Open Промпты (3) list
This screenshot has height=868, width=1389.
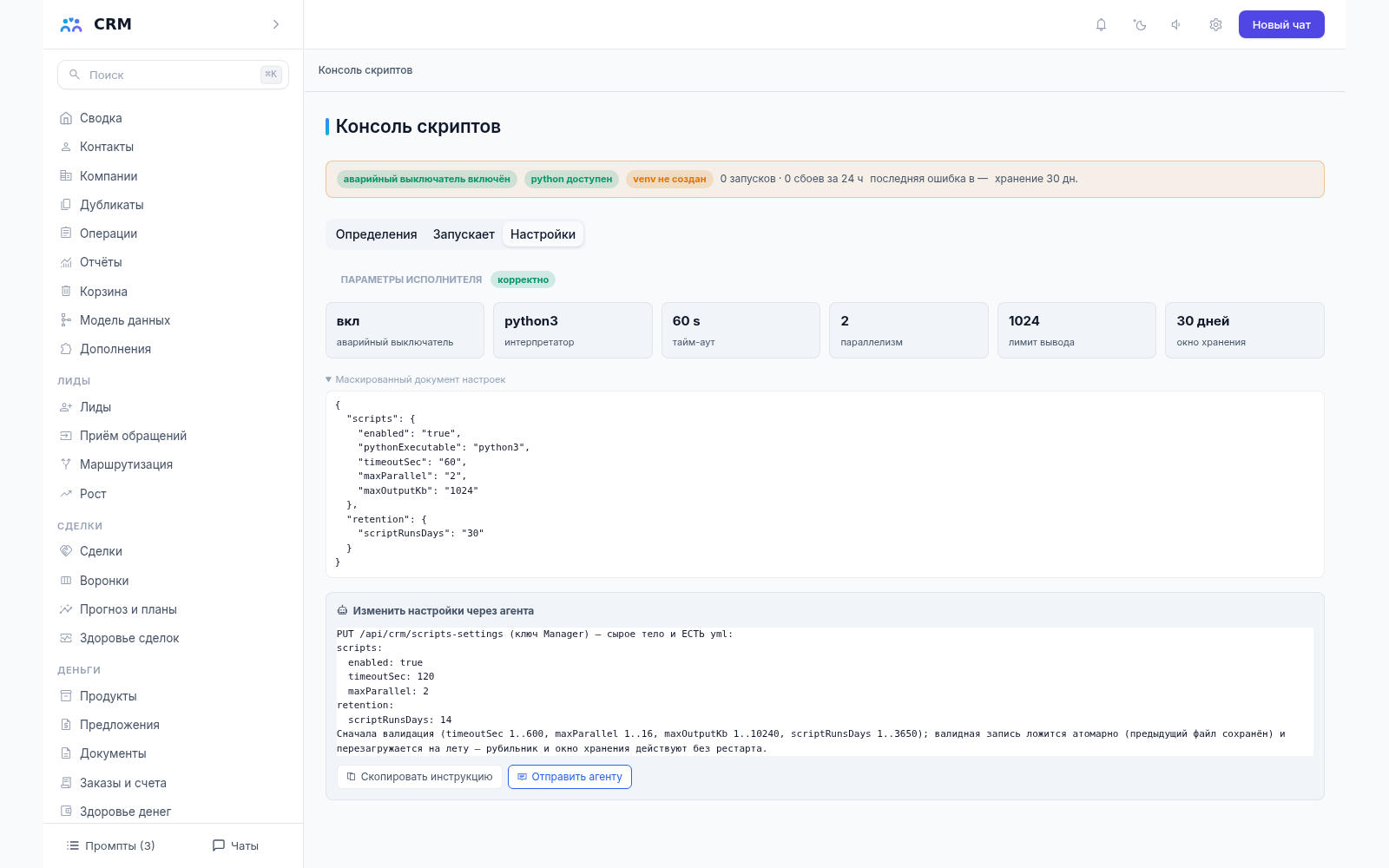coord(111,845)
